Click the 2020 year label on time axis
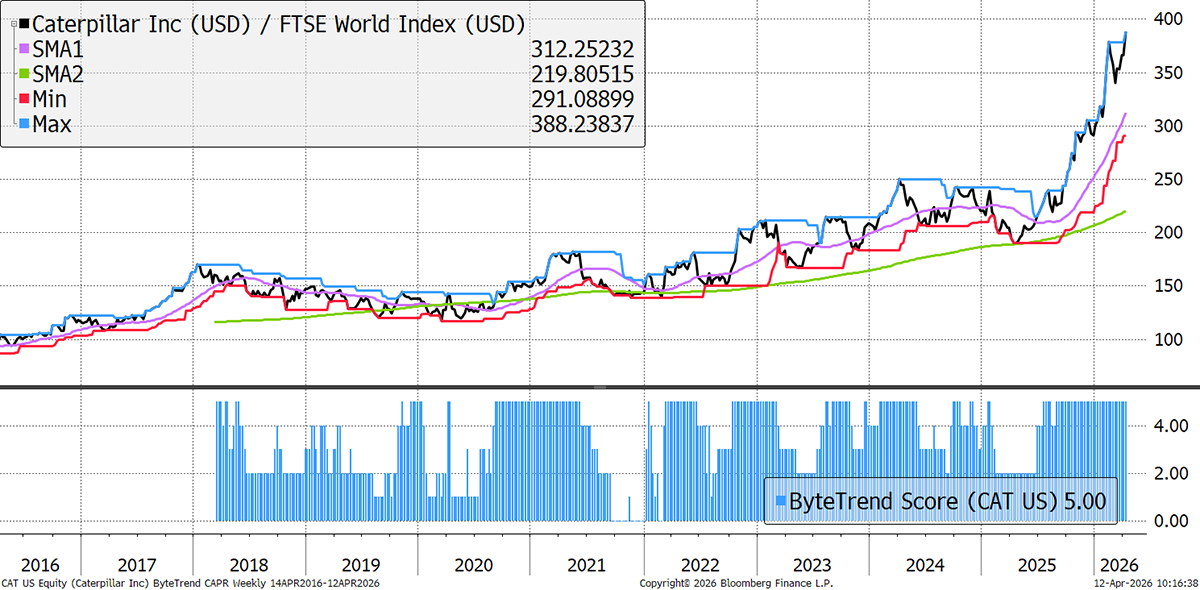1200x590 pixels. pyautogui.click(x=475, y=563)
